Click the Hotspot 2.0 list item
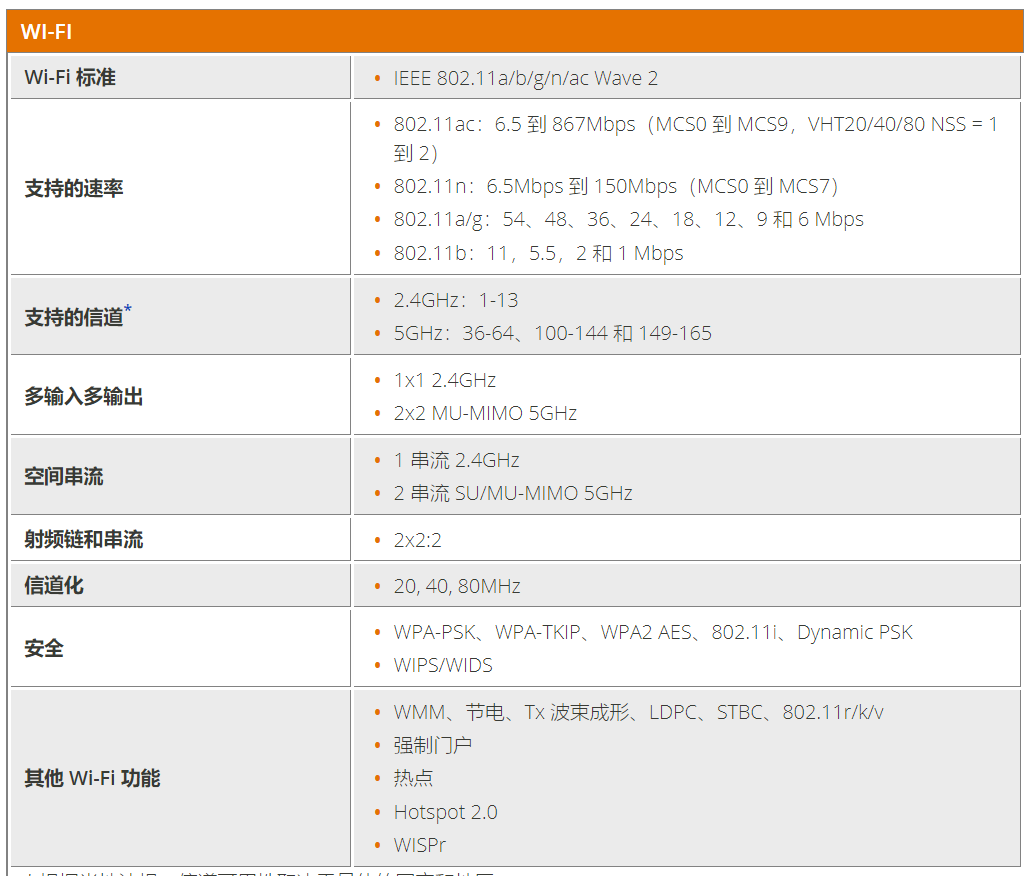This screenshot has height=876, width=1028. (x=445, y=813)
